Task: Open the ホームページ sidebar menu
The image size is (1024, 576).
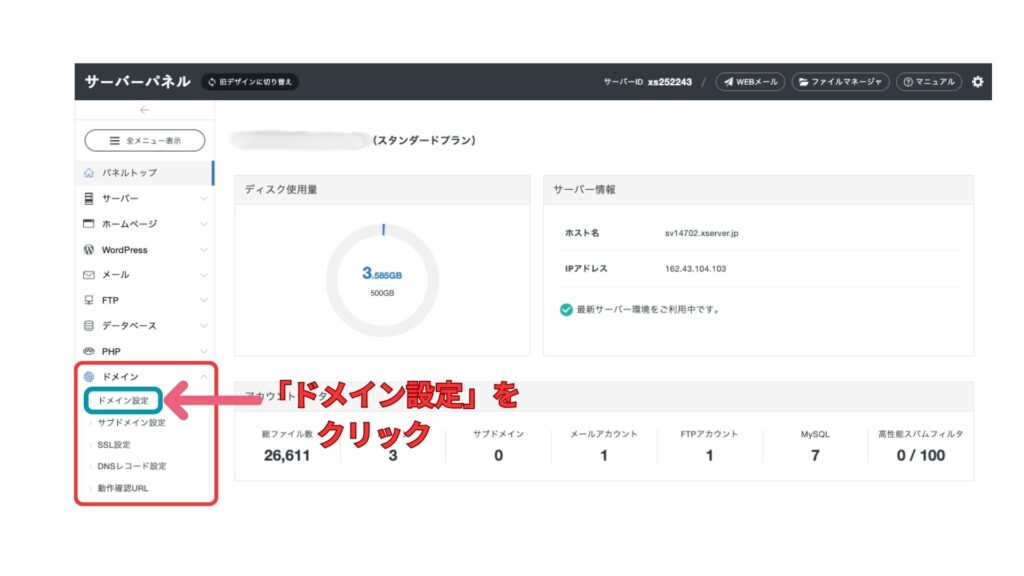Action: (x=144, y=223)
